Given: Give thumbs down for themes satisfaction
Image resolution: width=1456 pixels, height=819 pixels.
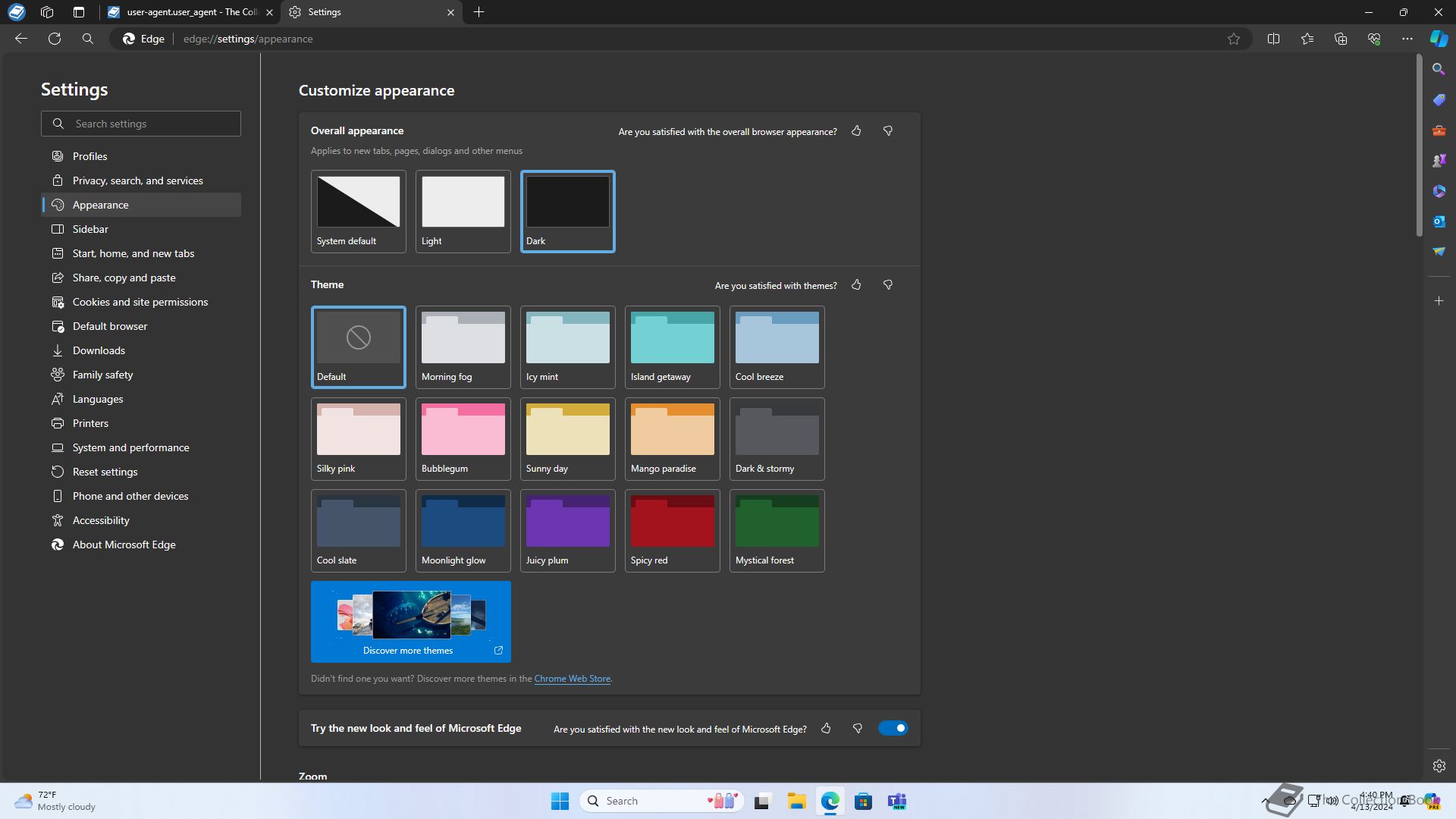Looking at the screenshot, I should point(888,285).
